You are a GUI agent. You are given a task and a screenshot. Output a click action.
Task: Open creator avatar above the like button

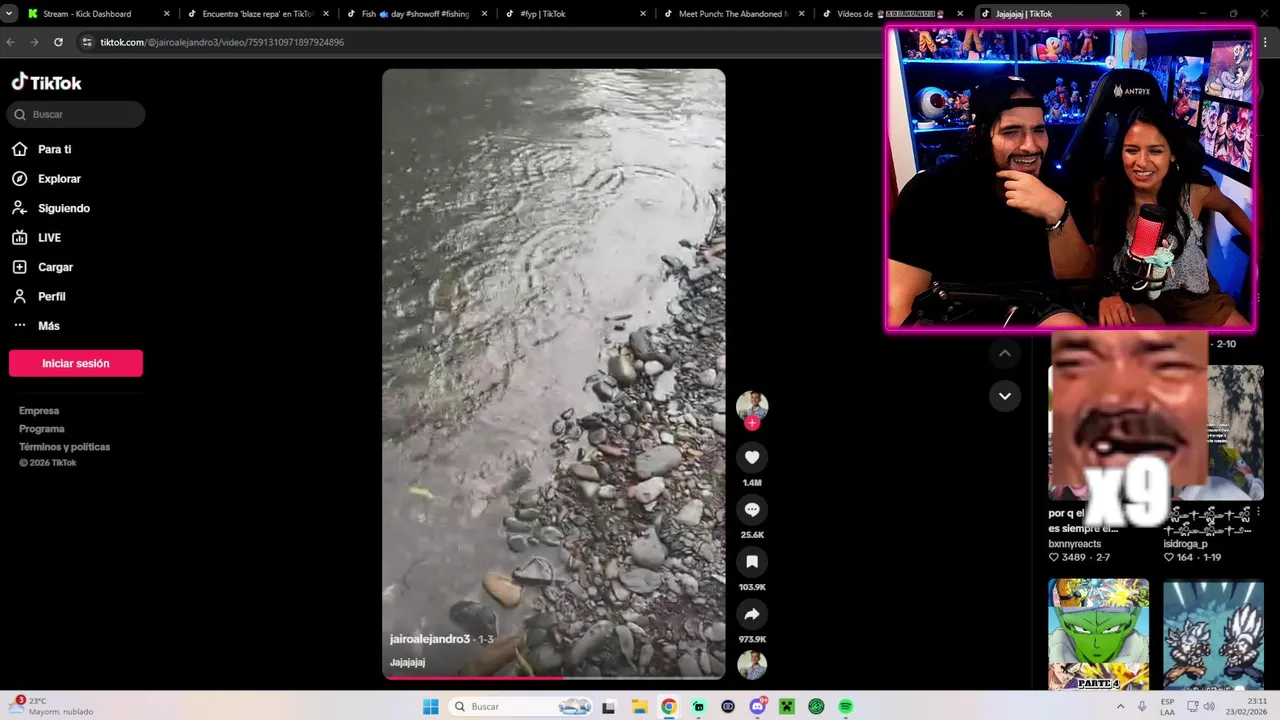click(752, 405)
